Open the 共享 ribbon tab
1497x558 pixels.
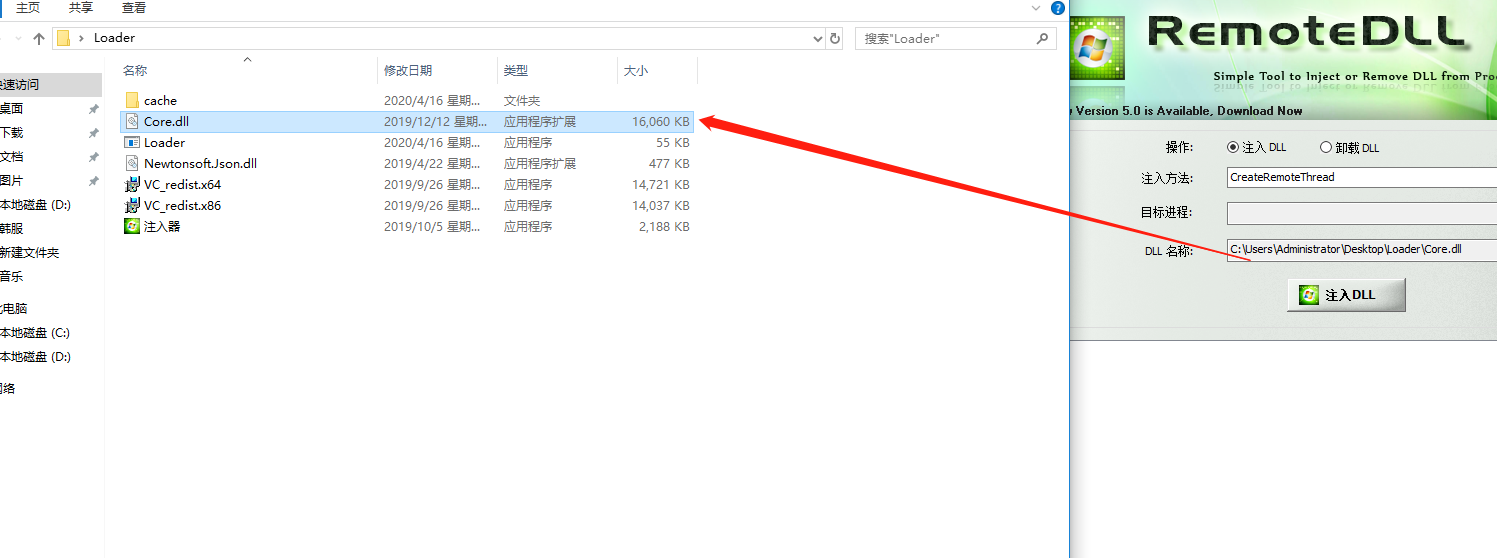point(81,8)
